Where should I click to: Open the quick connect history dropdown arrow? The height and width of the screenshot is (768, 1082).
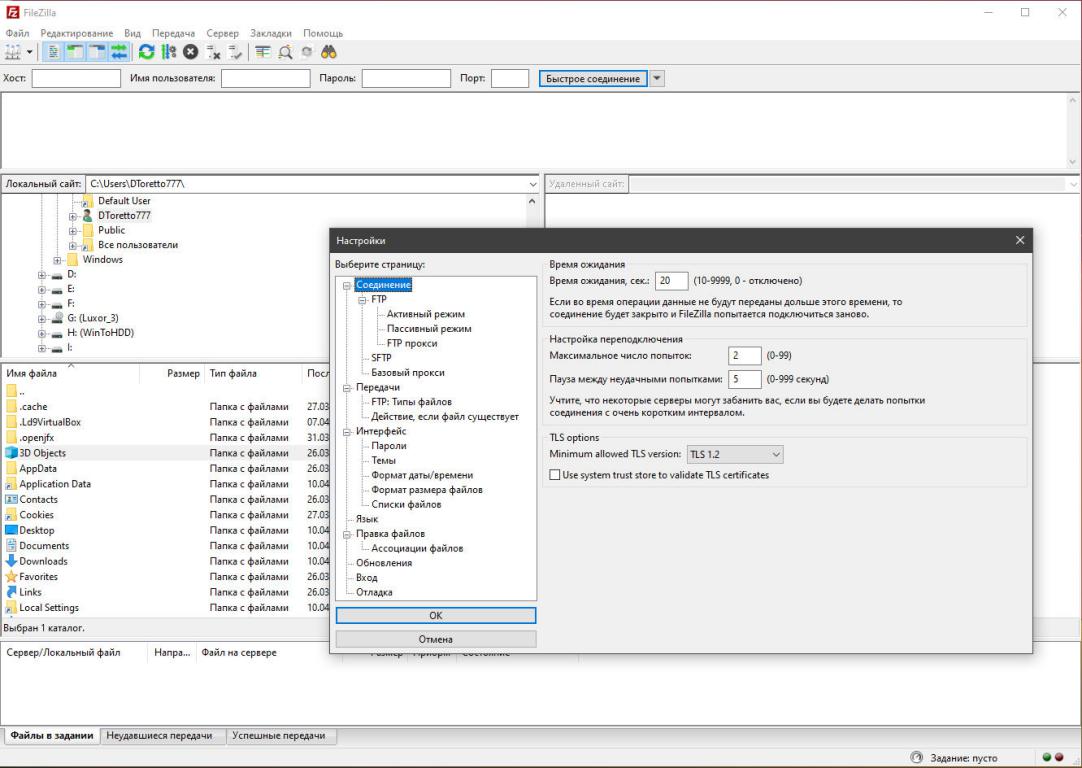(x=657, y=78)
